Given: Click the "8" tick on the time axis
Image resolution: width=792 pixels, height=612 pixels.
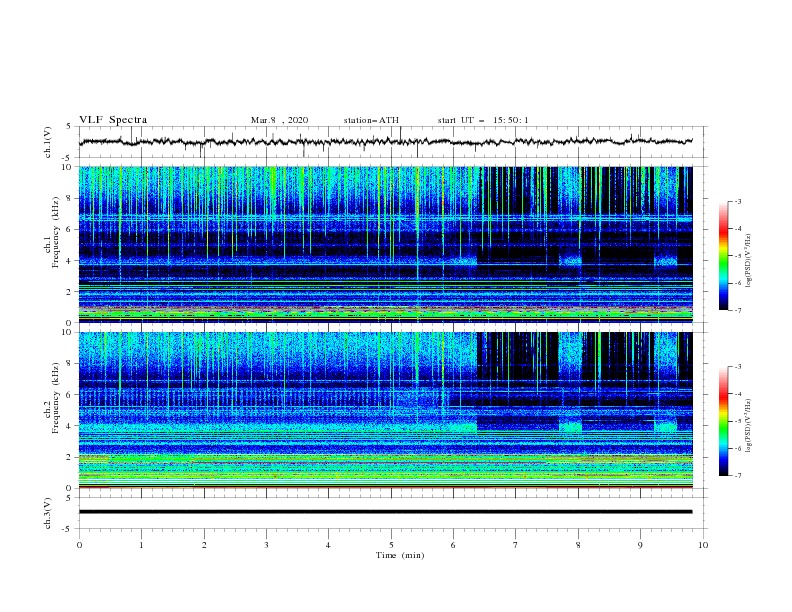Looking at the screenshot, I should [578, 545].
